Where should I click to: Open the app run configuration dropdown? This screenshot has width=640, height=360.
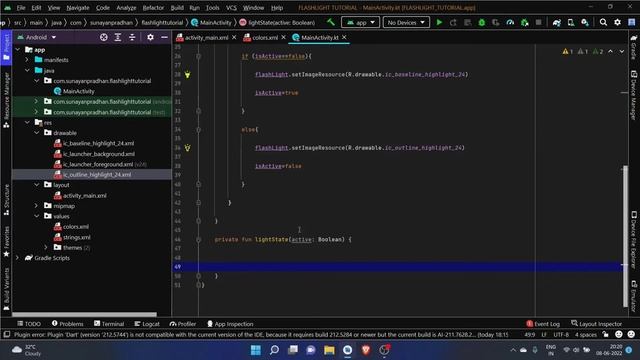coord(360,22)
